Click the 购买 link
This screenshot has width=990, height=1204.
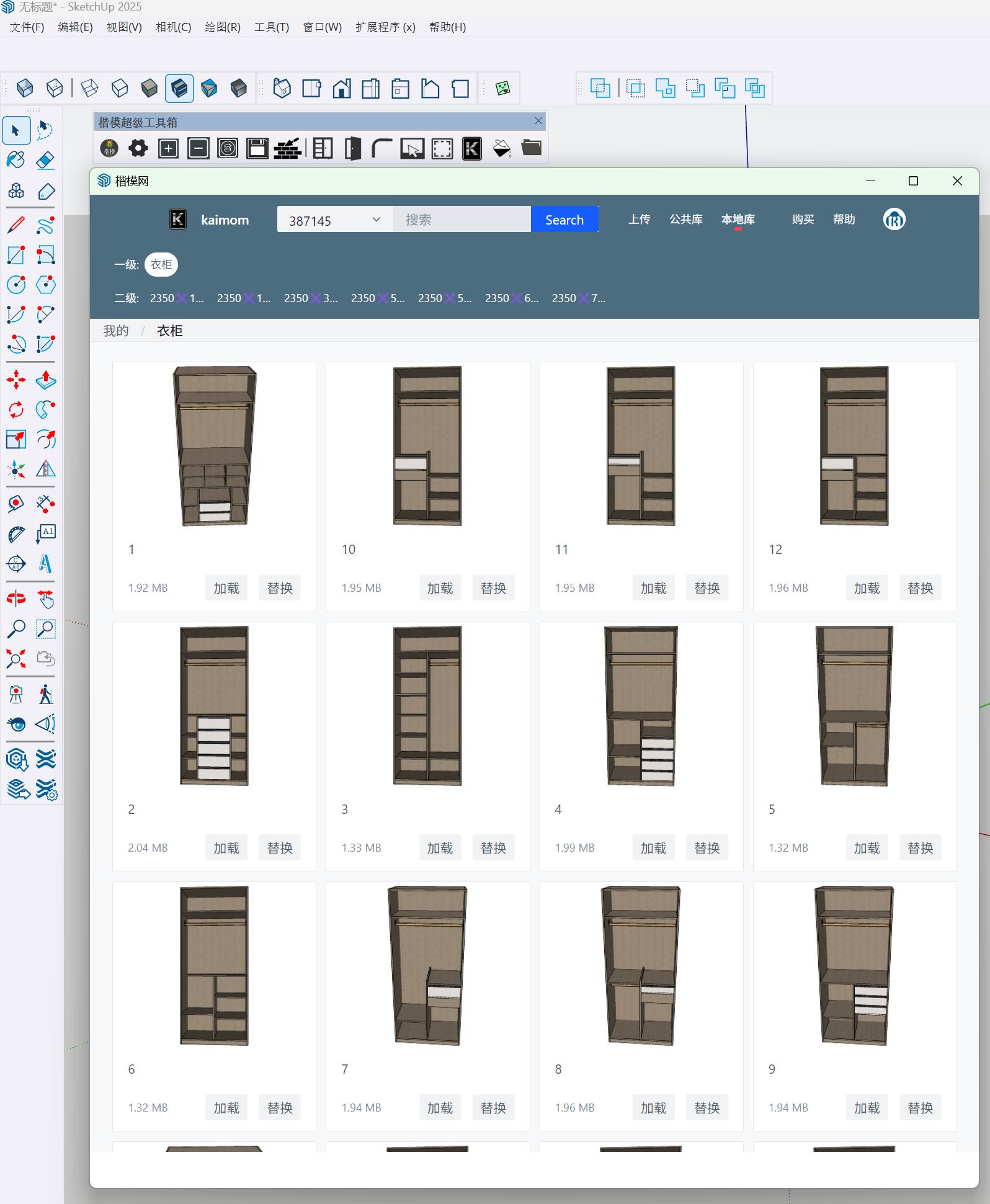pyautogui.click(x=803, y=220)
